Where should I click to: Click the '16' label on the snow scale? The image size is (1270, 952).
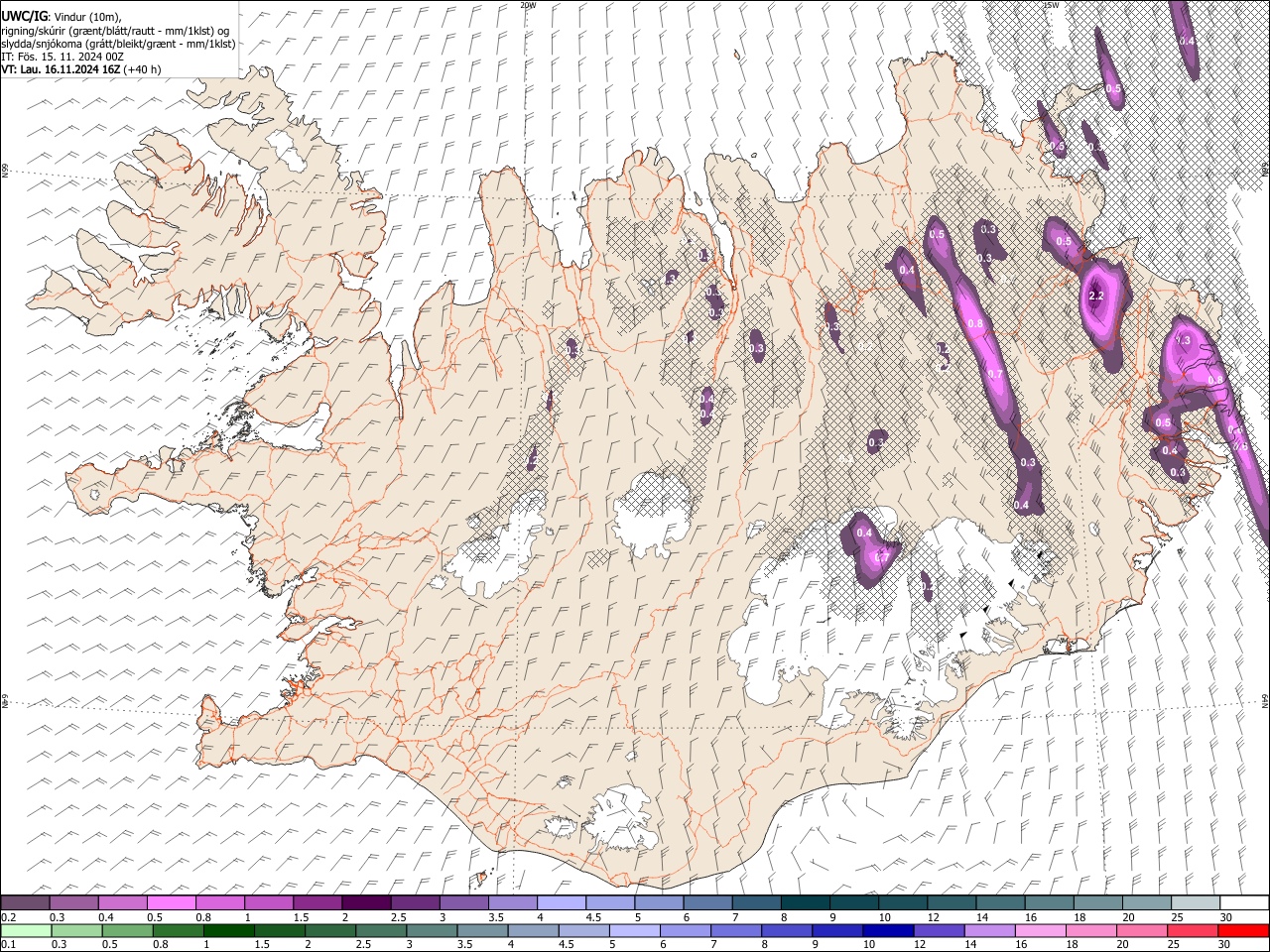(x=1031, y=917)
